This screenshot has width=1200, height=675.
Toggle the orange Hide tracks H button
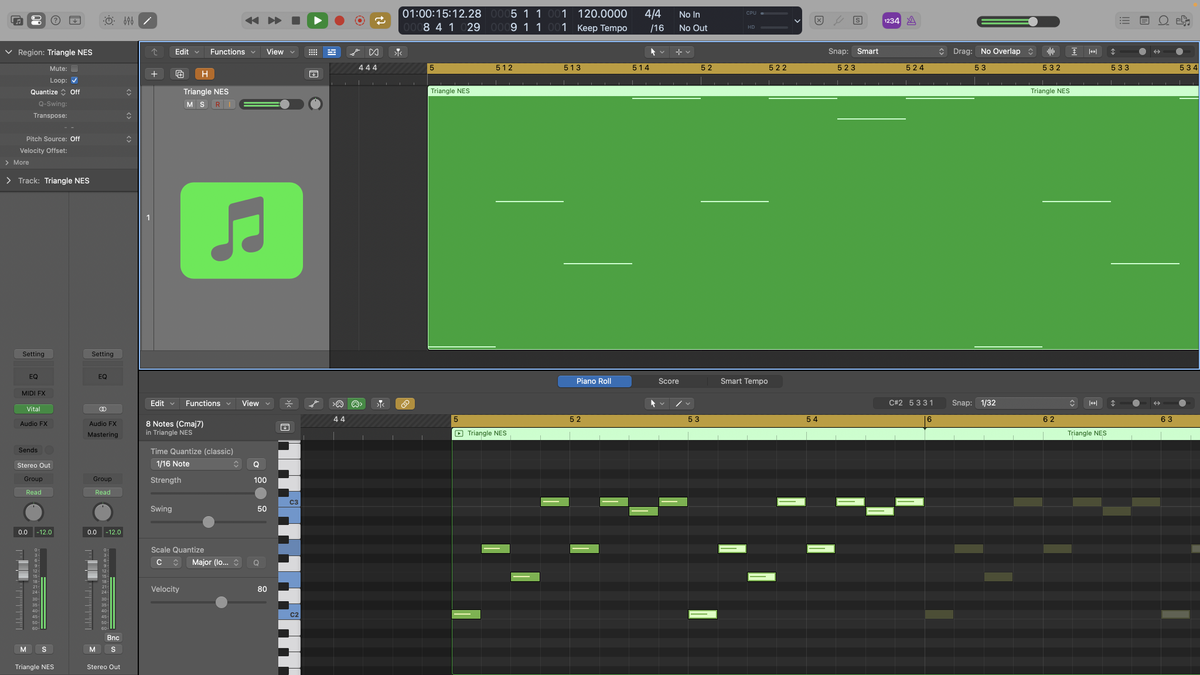[x=204, y=74]
